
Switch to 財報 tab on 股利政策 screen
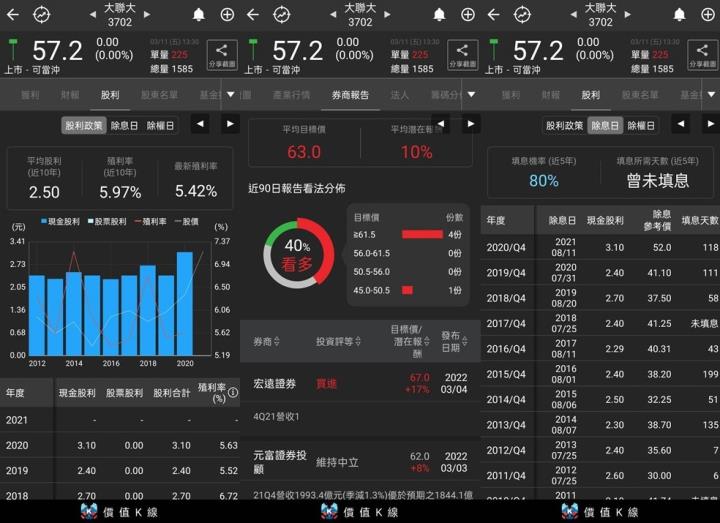(70, 95)
